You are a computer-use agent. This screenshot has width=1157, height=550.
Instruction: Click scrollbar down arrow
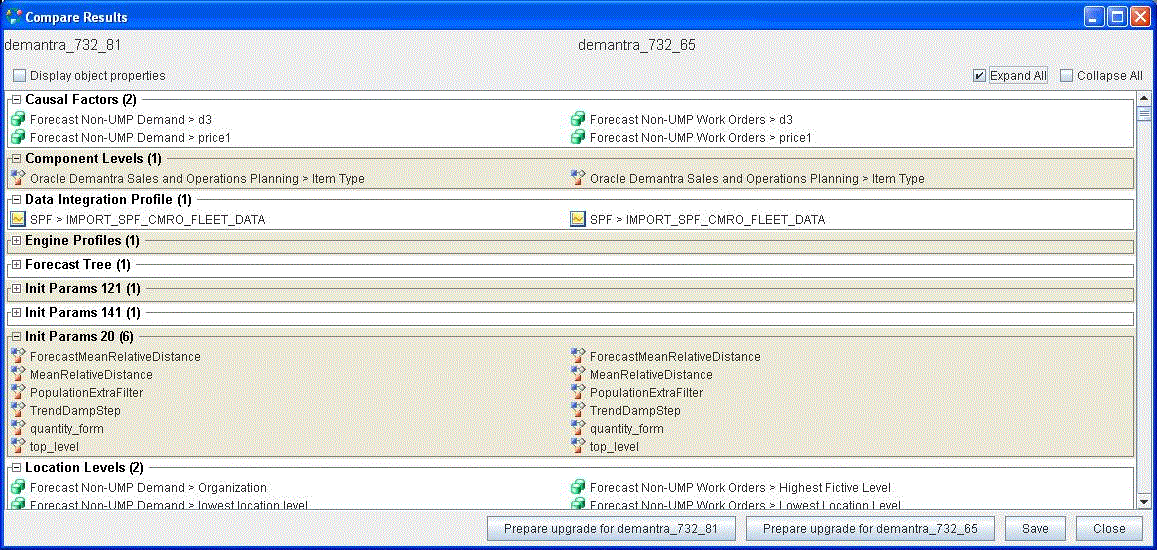pyautogui.click(x=1144, y=502)
